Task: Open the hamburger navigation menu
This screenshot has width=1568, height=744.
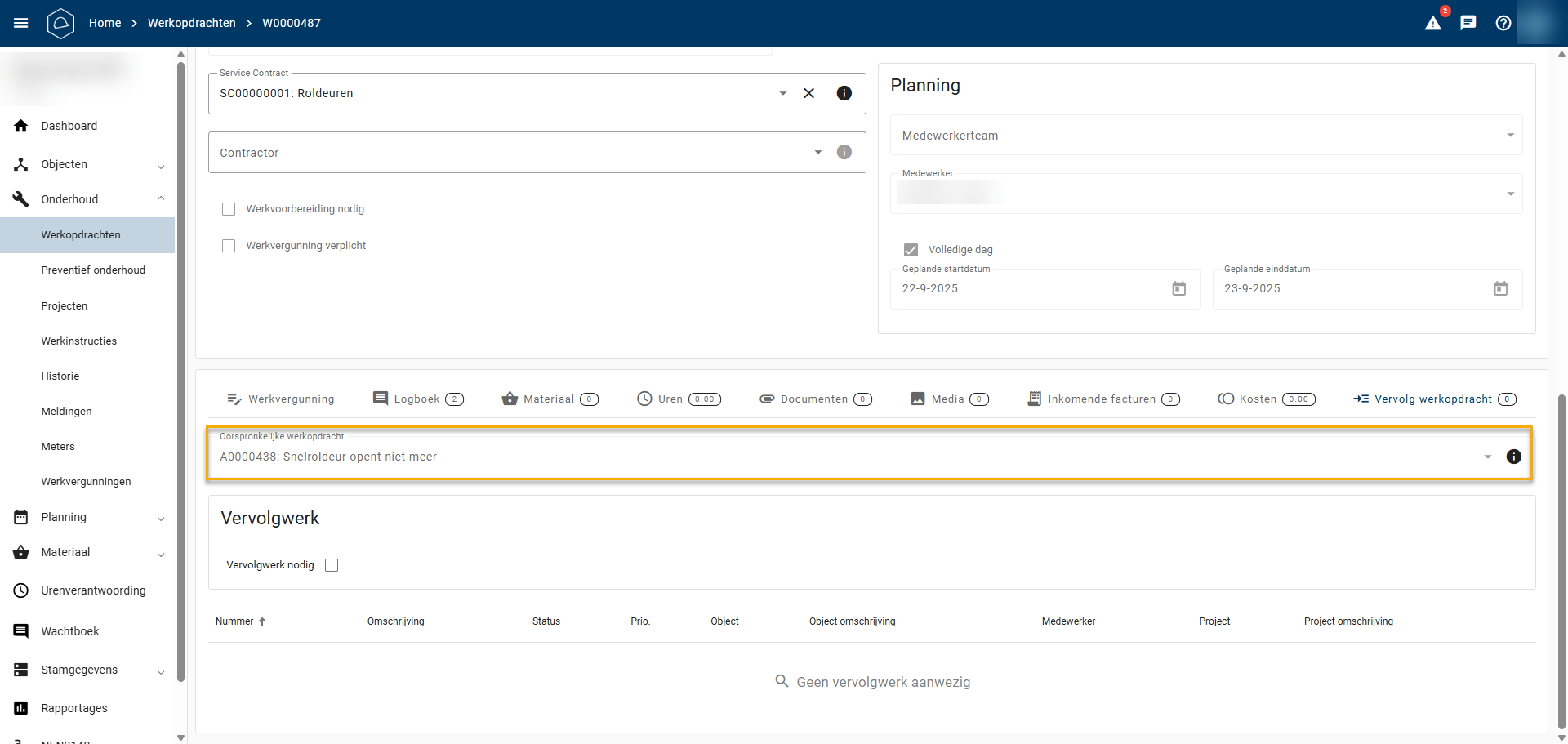Action: pyautogui.click(x=21, y=23)
